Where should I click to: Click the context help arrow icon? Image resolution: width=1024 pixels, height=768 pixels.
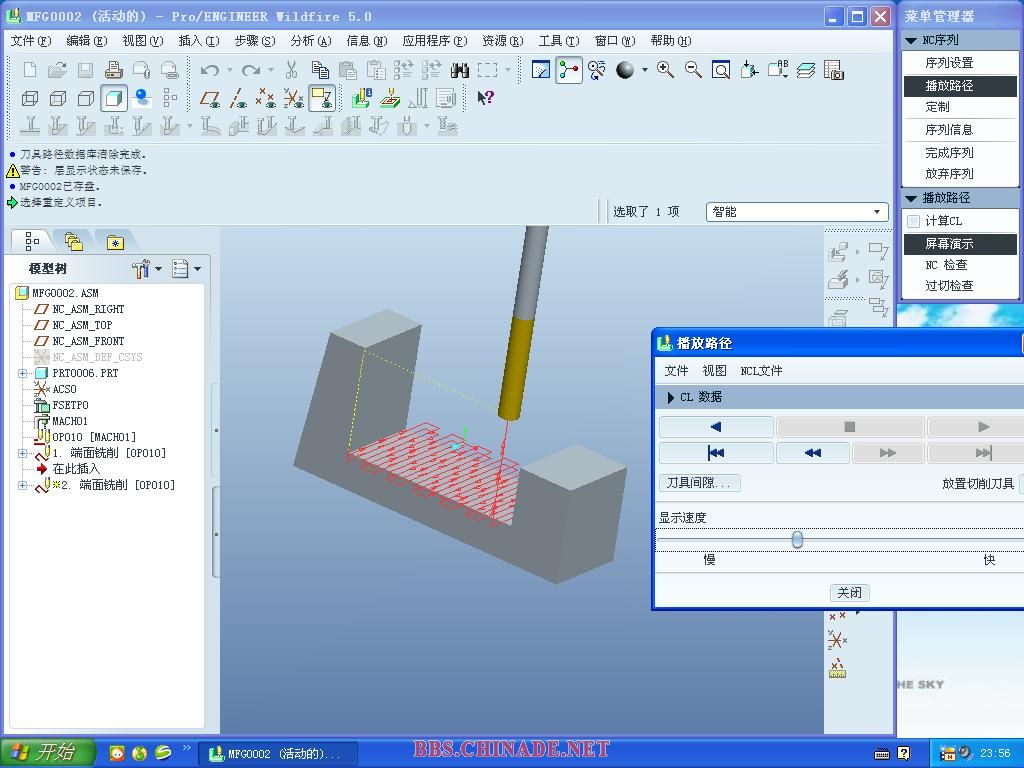pyautogui.click(x=485, y=98)
